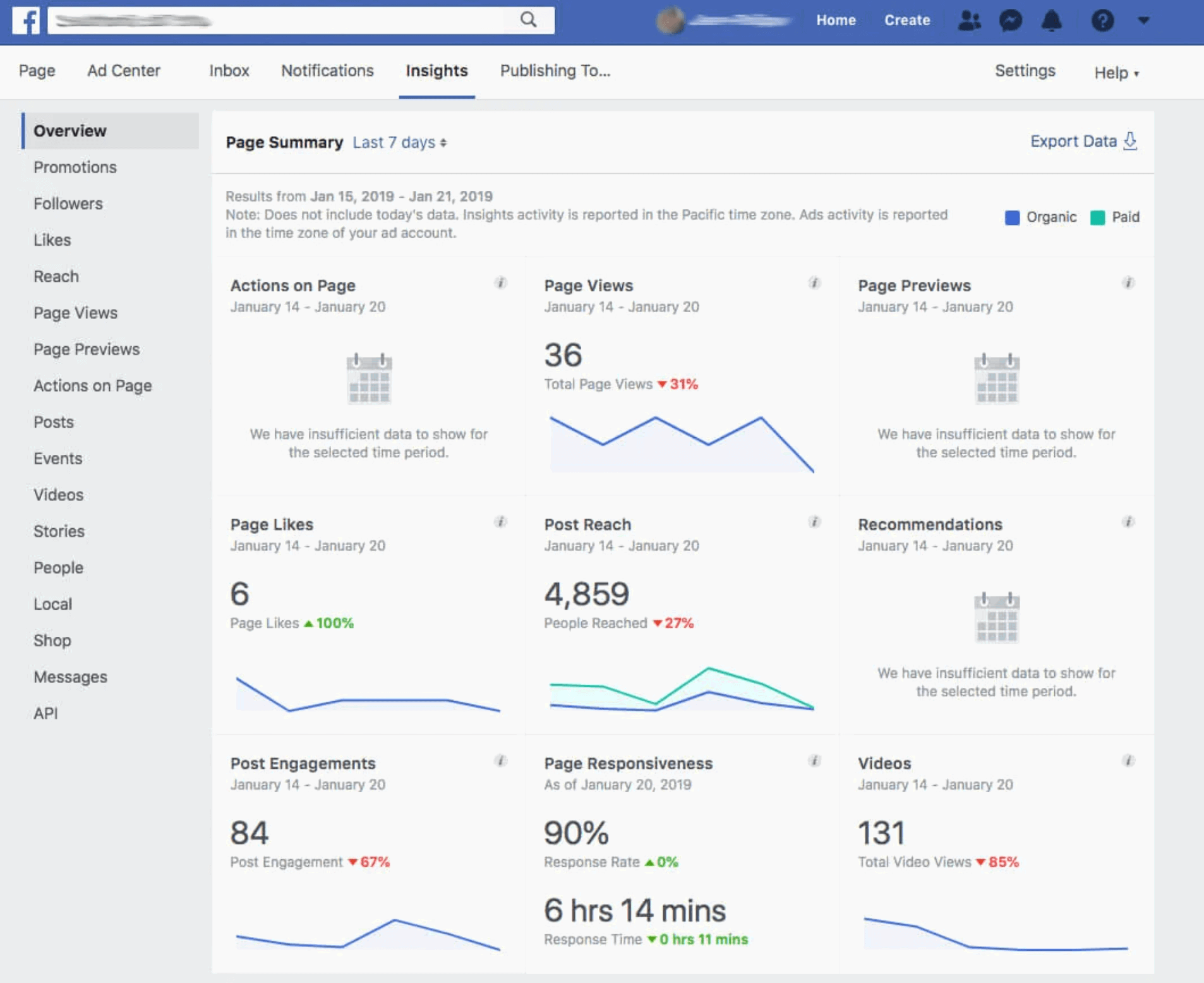
Task: Click the info icon on Post Reach card
Action: click(x=814, y=522)
